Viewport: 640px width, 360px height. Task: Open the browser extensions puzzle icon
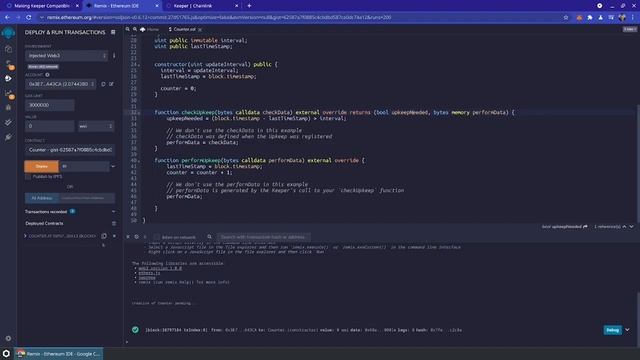point(590,18)
